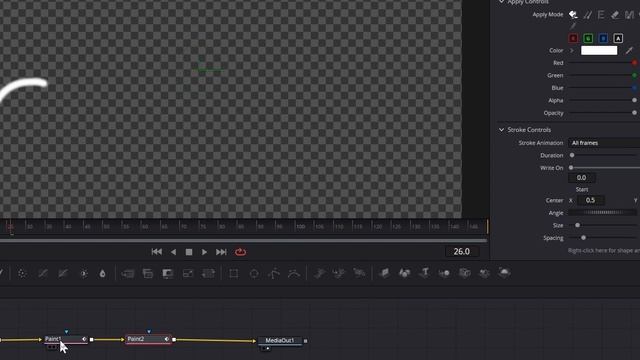Select the Paint2 node
This screenshot has height=360, width=640.
[x=148, y=339]
